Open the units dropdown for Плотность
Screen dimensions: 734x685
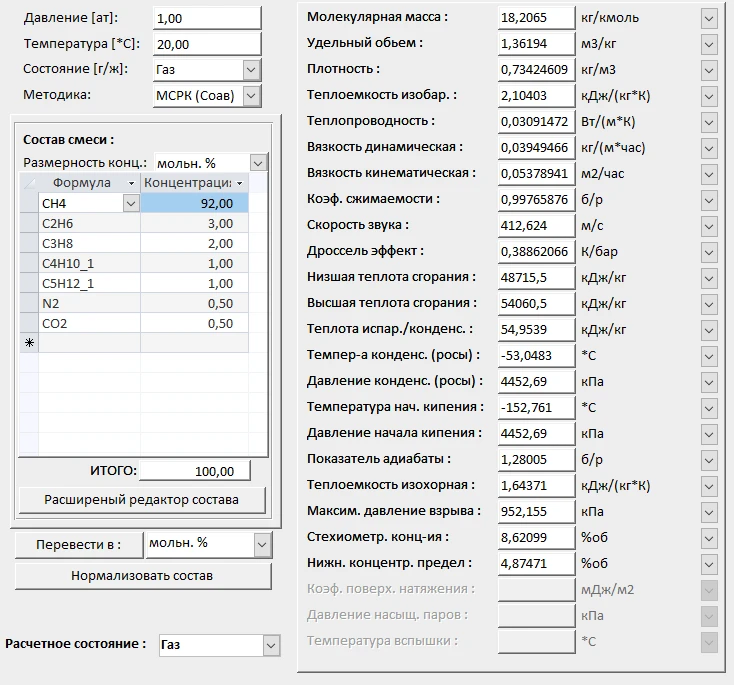pyautogui.click(x=709, y=70)
